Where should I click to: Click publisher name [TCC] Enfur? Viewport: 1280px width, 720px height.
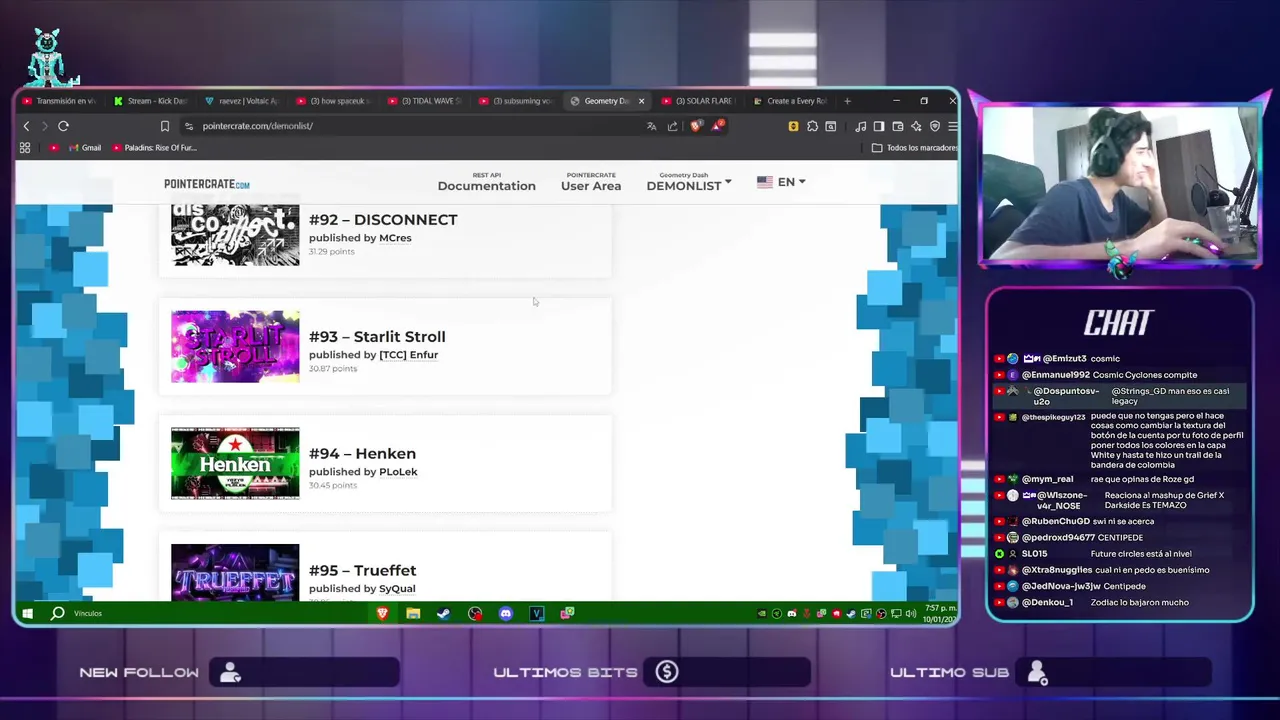(x=408, y=355)
